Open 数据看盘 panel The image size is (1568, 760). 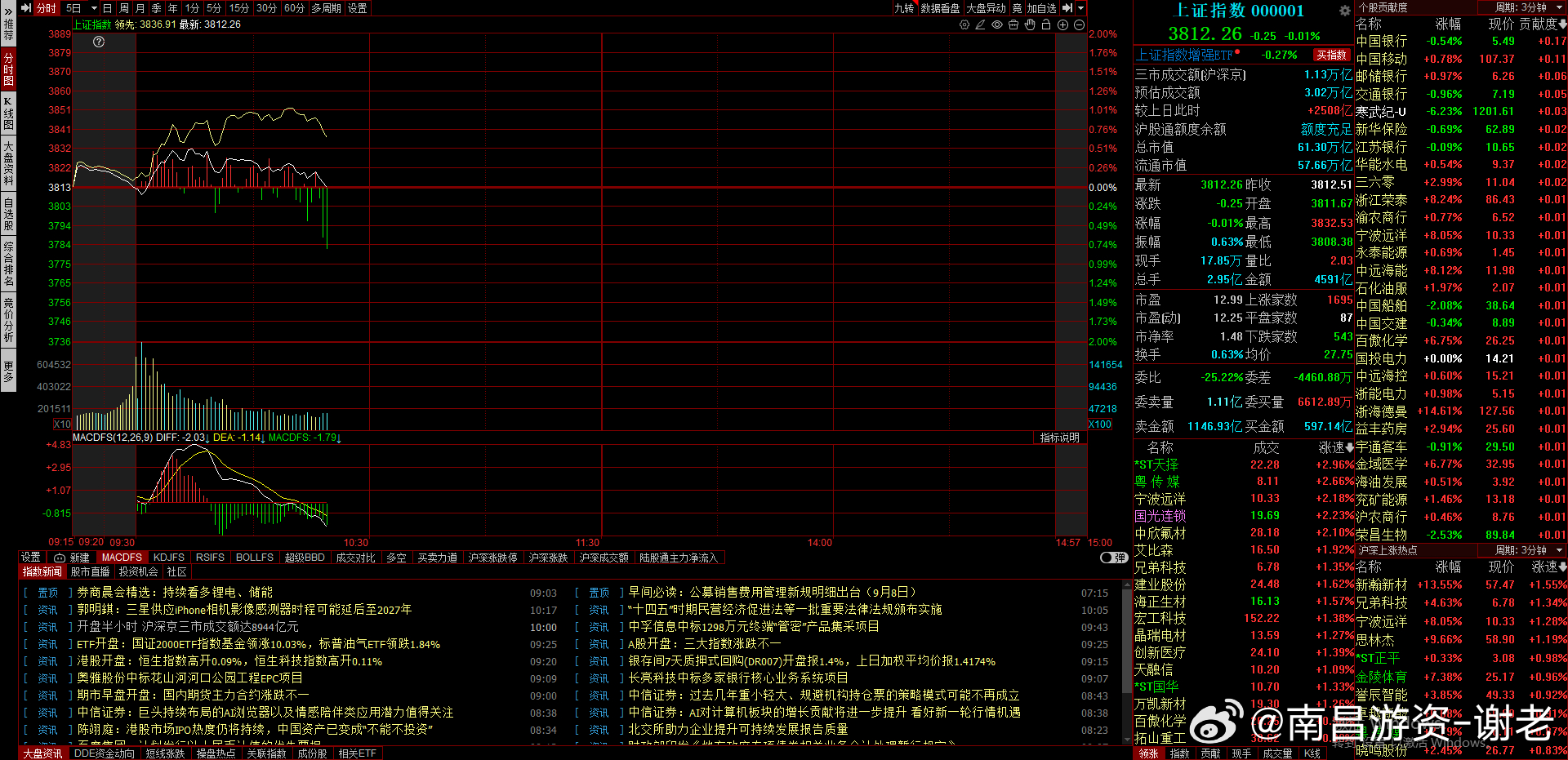pos(941,8)
